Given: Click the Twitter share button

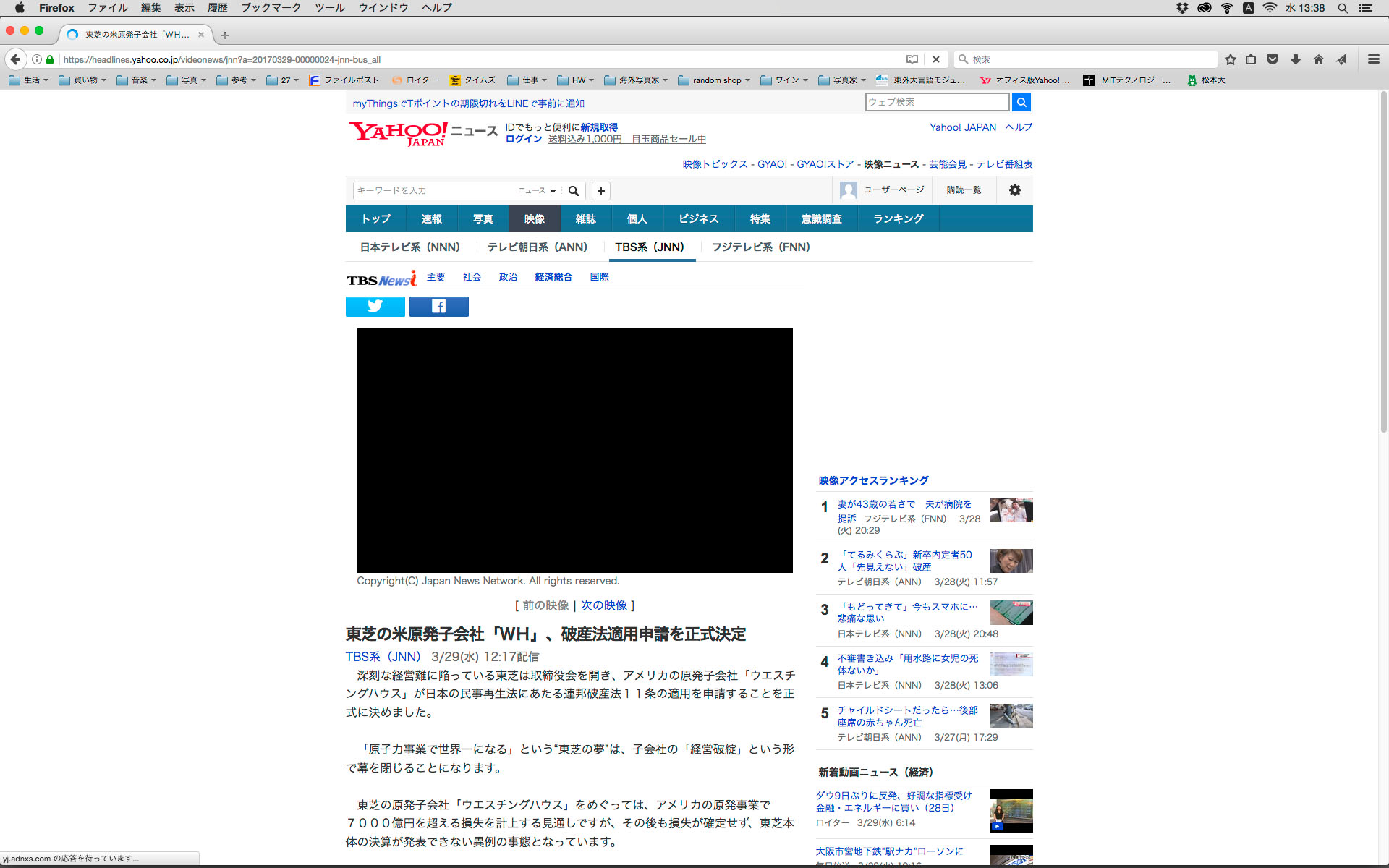Looking at the screenshot, I should 375,307.
